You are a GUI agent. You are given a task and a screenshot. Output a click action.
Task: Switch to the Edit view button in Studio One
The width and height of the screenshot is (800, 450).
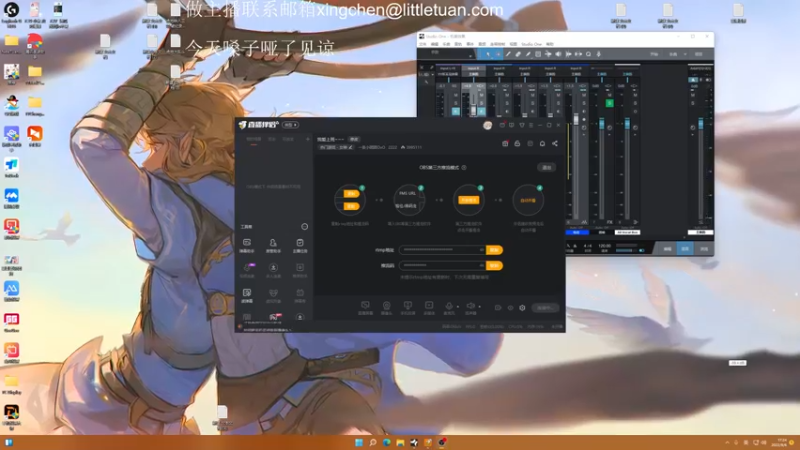(667, 248)
